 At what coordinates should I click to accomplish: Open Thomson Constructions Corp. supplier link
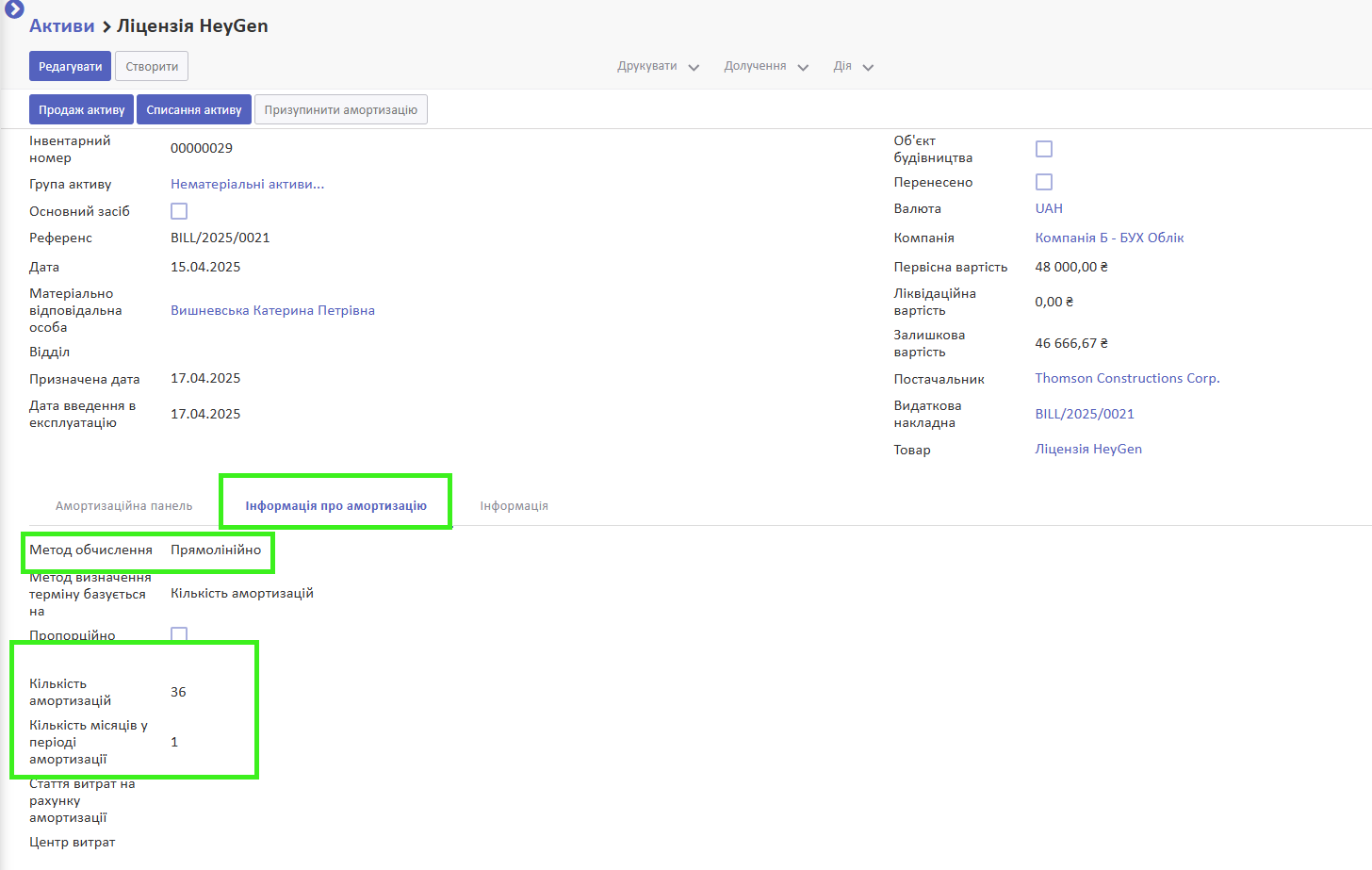[x=1127, y=379]
